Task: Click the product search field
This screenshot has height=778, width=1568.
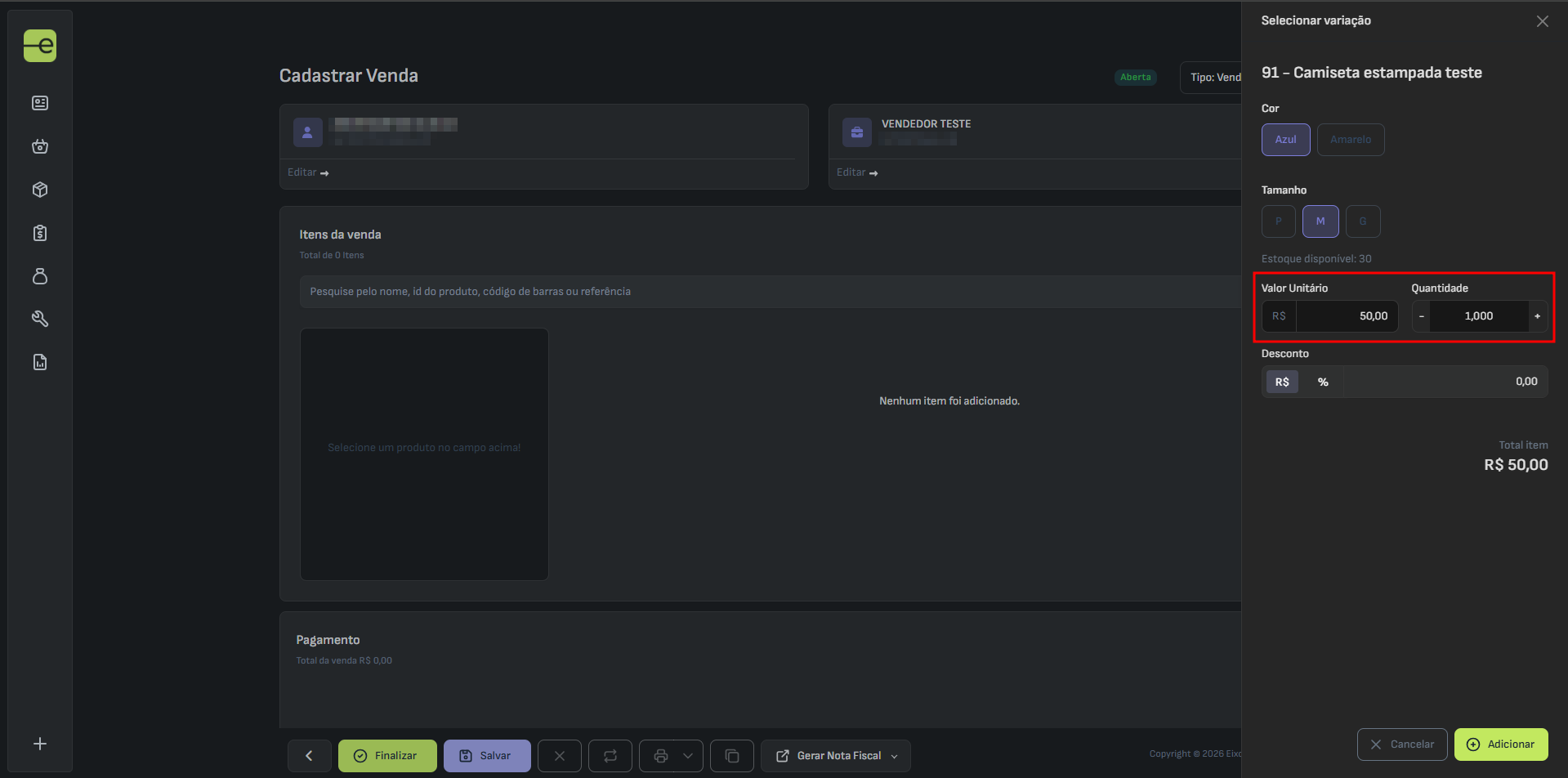Action: click(x=768, y=292)
